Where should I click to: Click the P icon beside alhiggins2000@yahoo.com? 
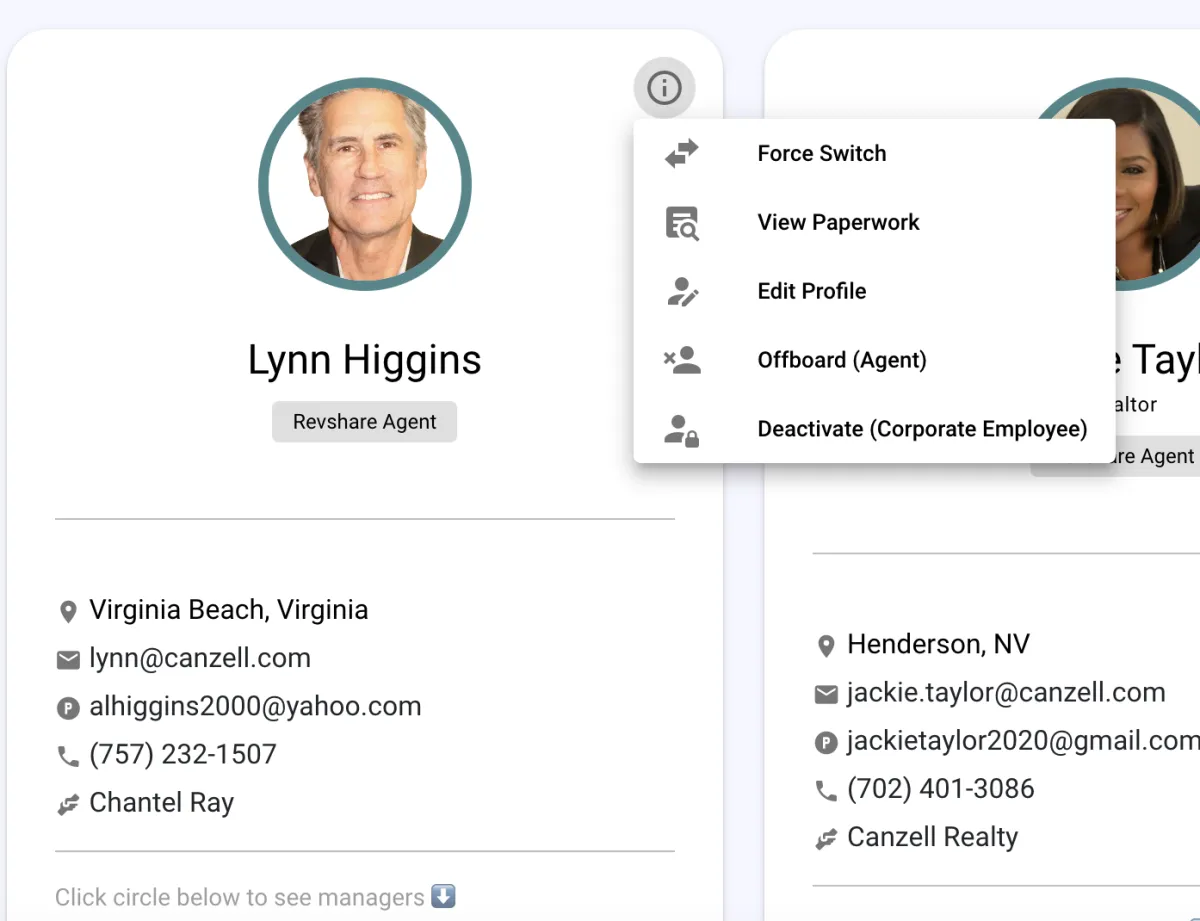pos(68,708)
